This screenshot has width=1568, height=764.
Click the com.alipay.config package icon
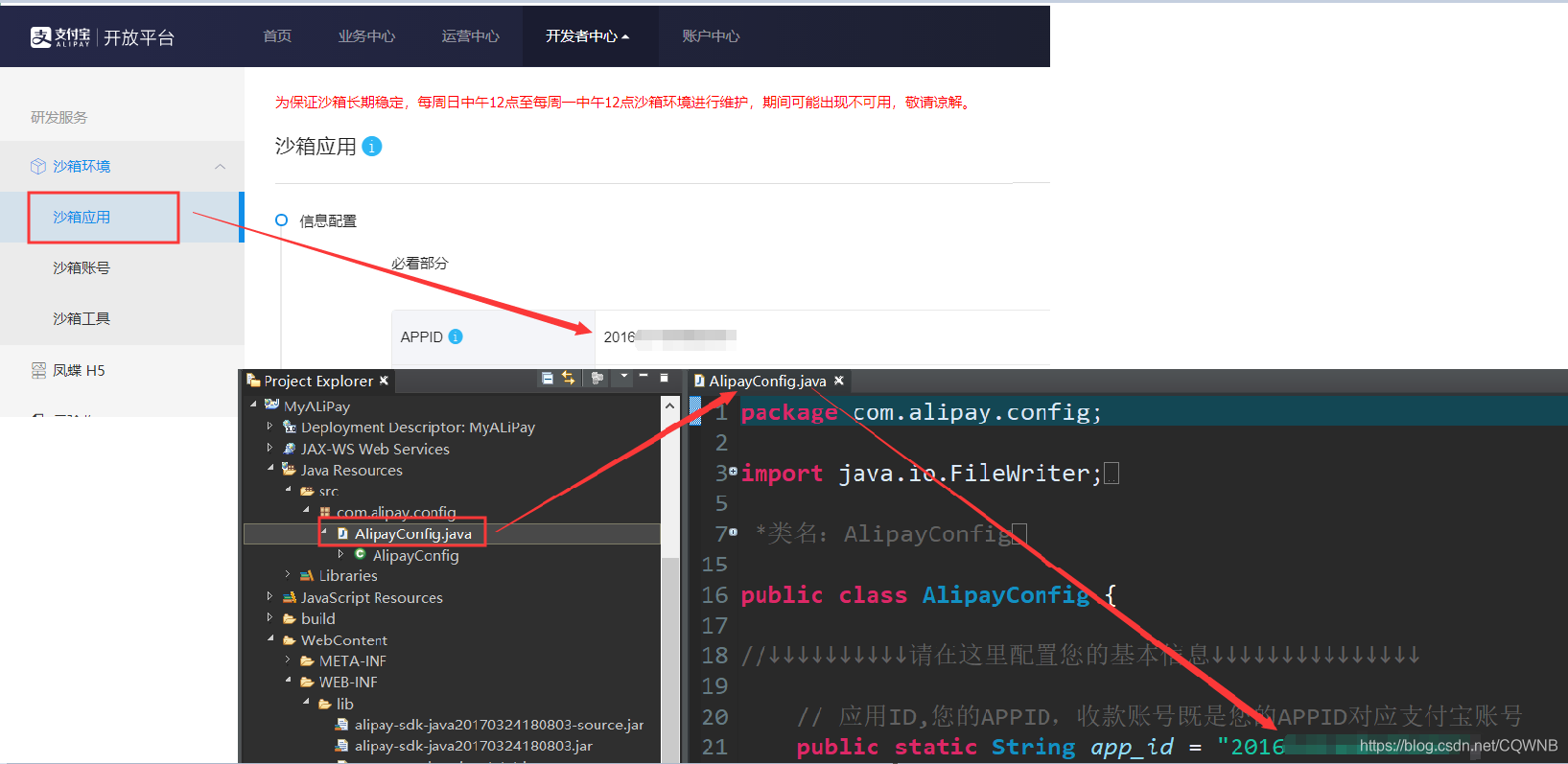pos(325,513)
